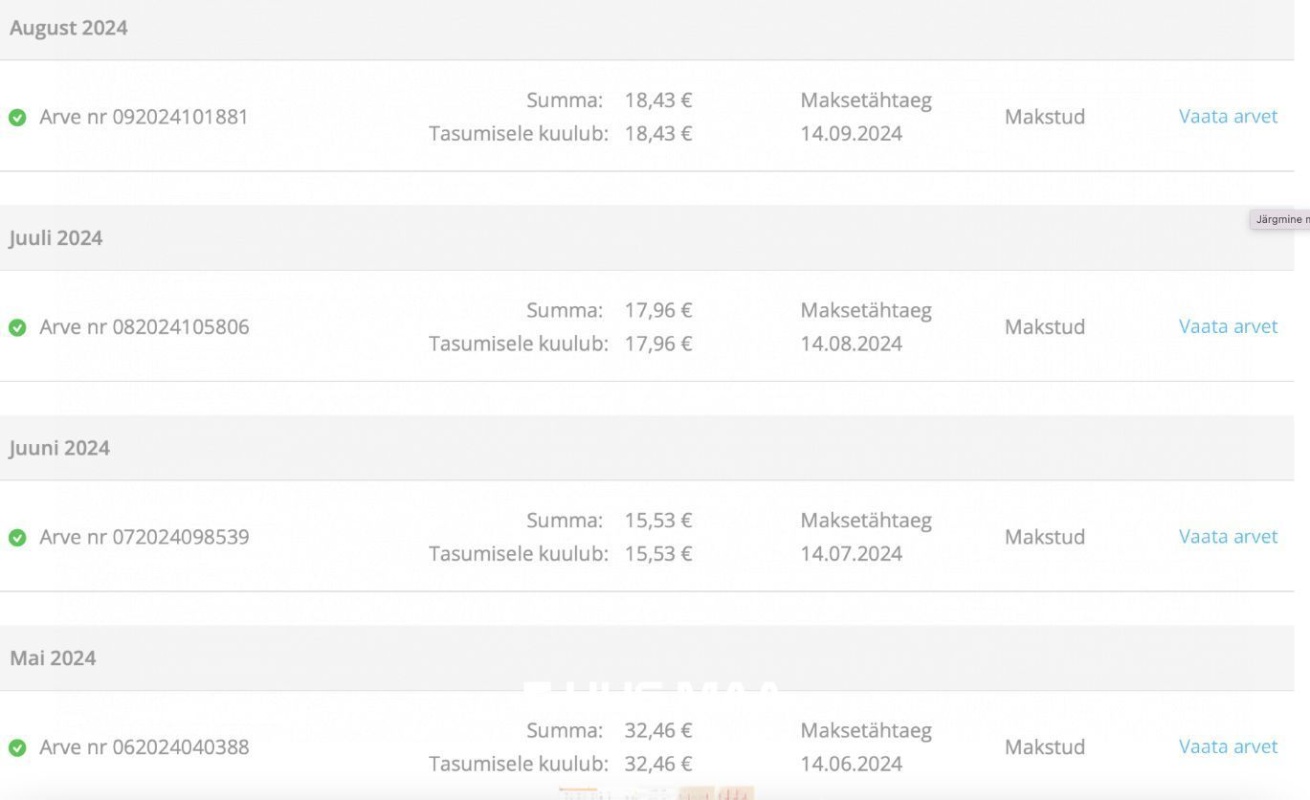This screenshot has height=800, width=1310.
Task: Click green check icon for invoice 082024105806
Action: 17,327
